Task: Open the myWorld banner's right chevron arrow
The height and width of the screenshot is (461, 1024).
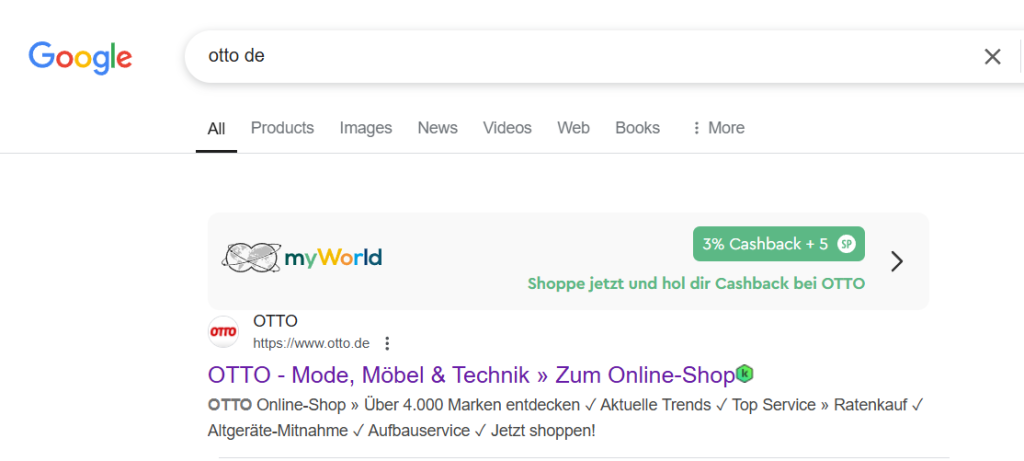Action: point(897,261)
